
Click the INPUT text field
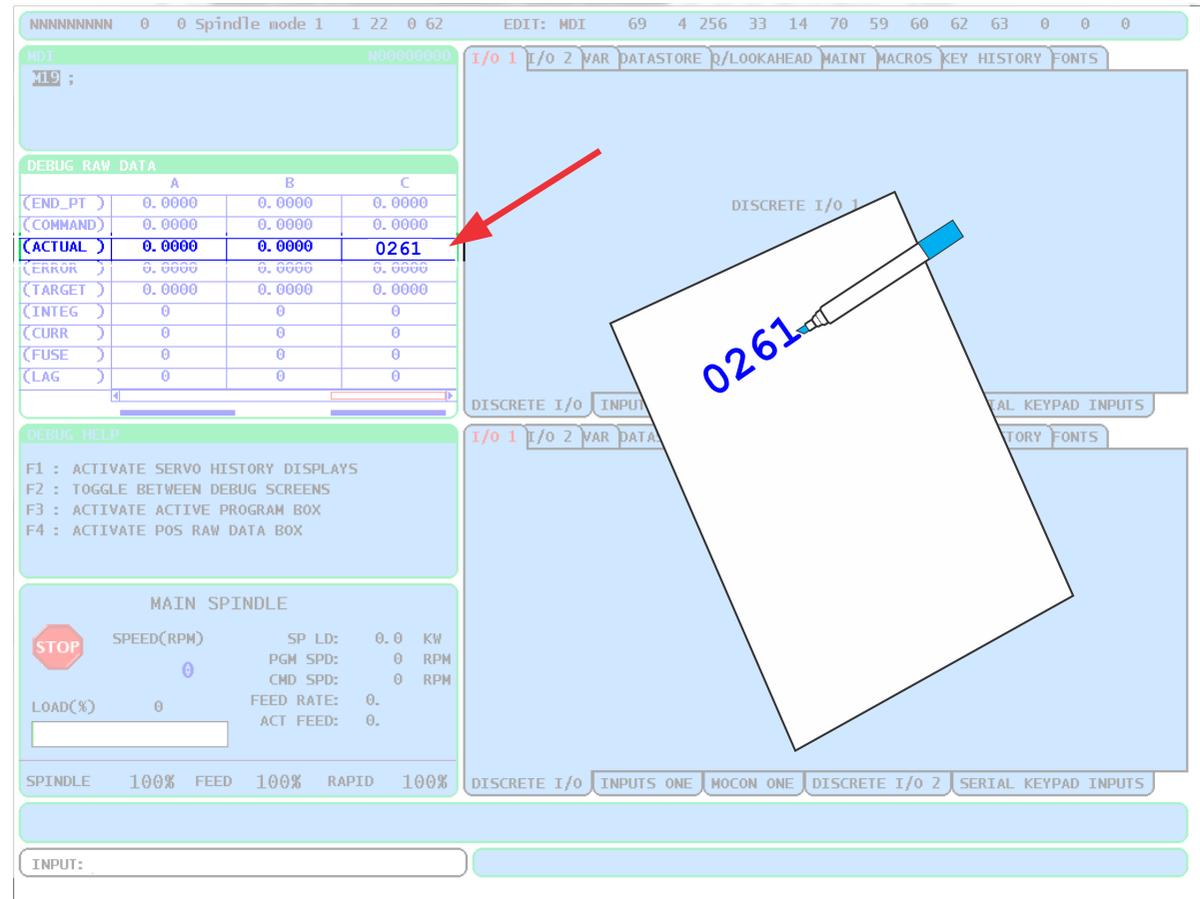point(243,863)
